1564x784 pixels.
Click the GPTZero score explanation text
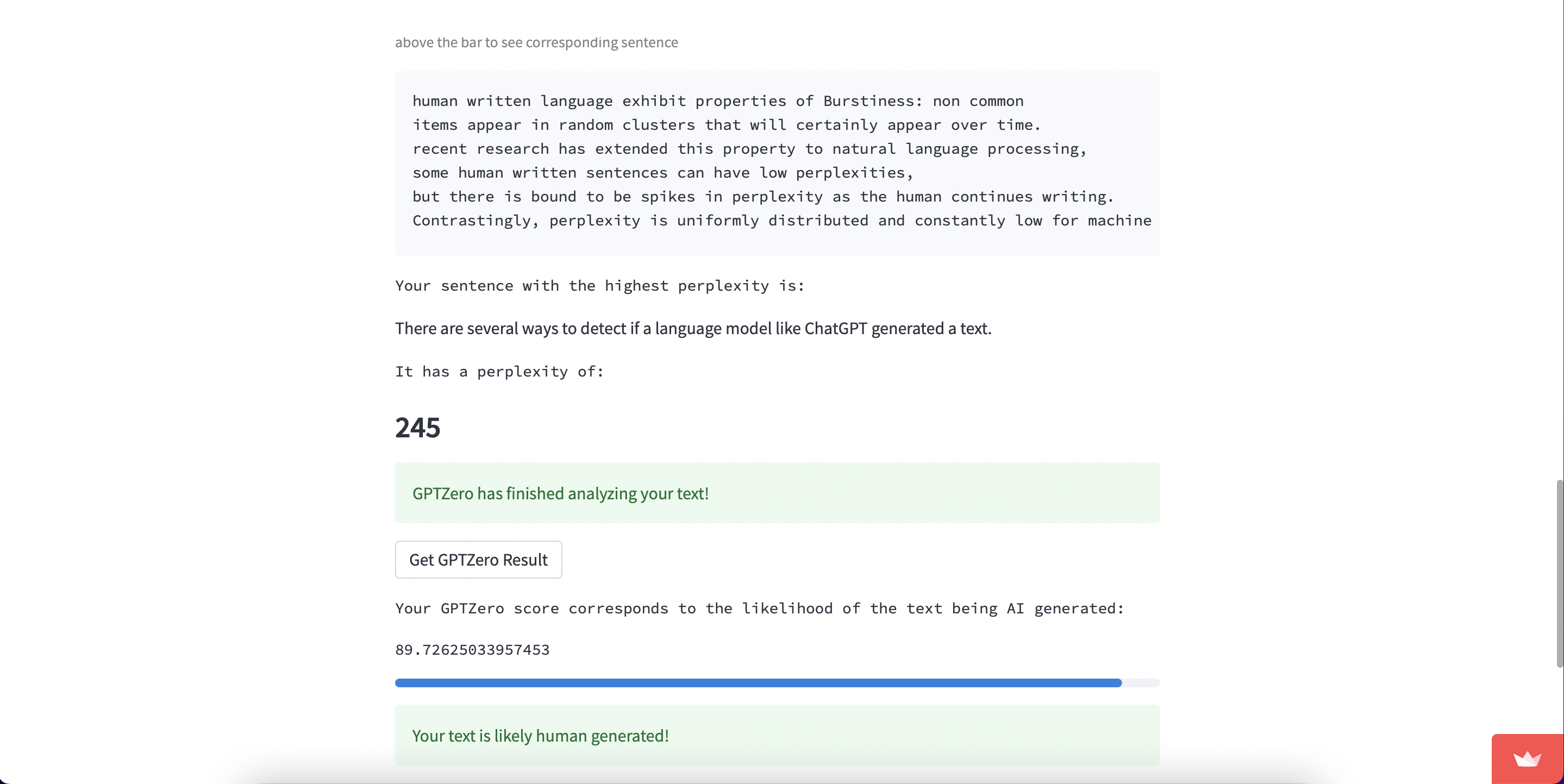759,609
